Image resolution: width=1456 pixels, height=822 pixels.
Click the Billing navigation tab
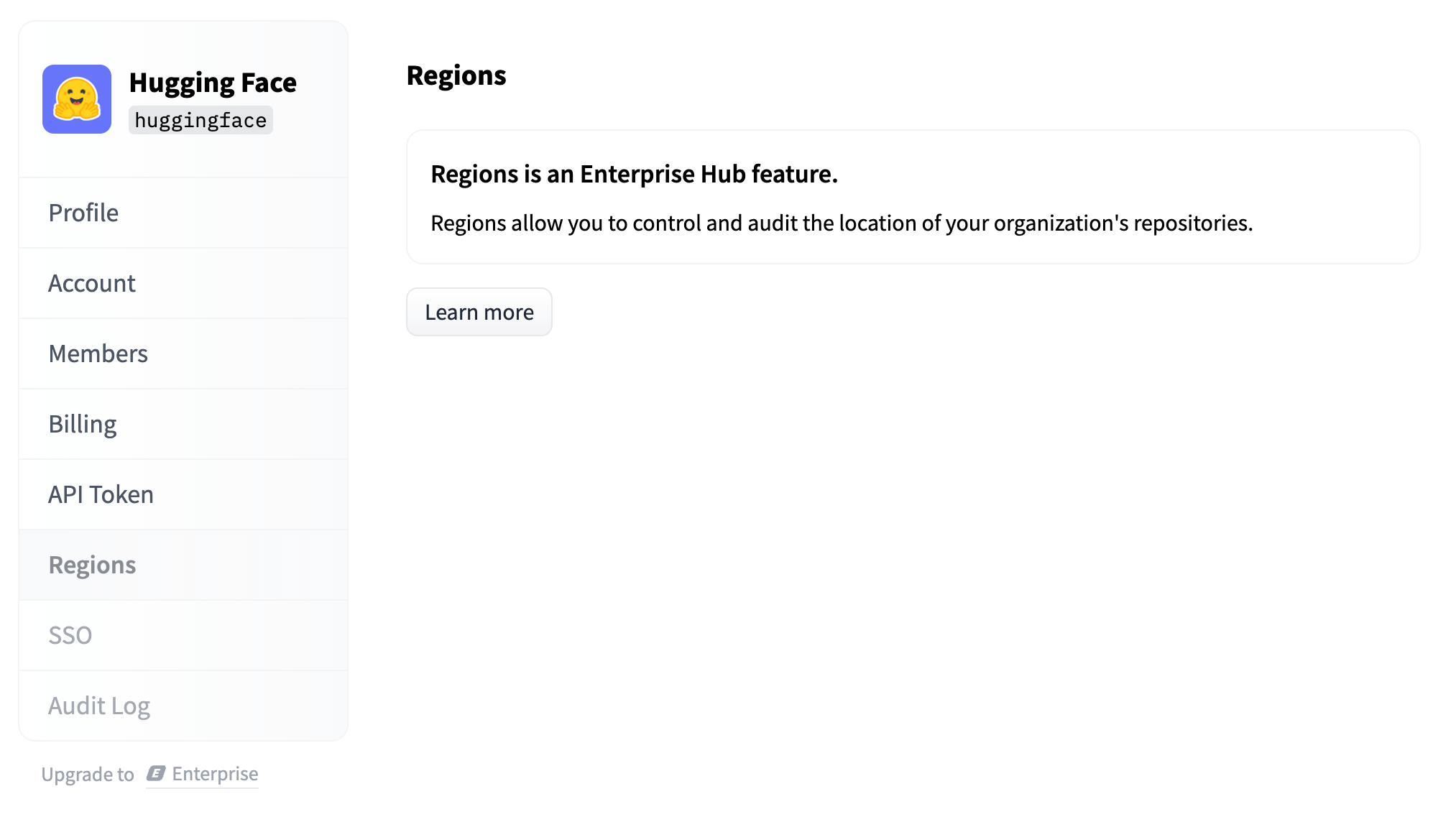point(82,423)
